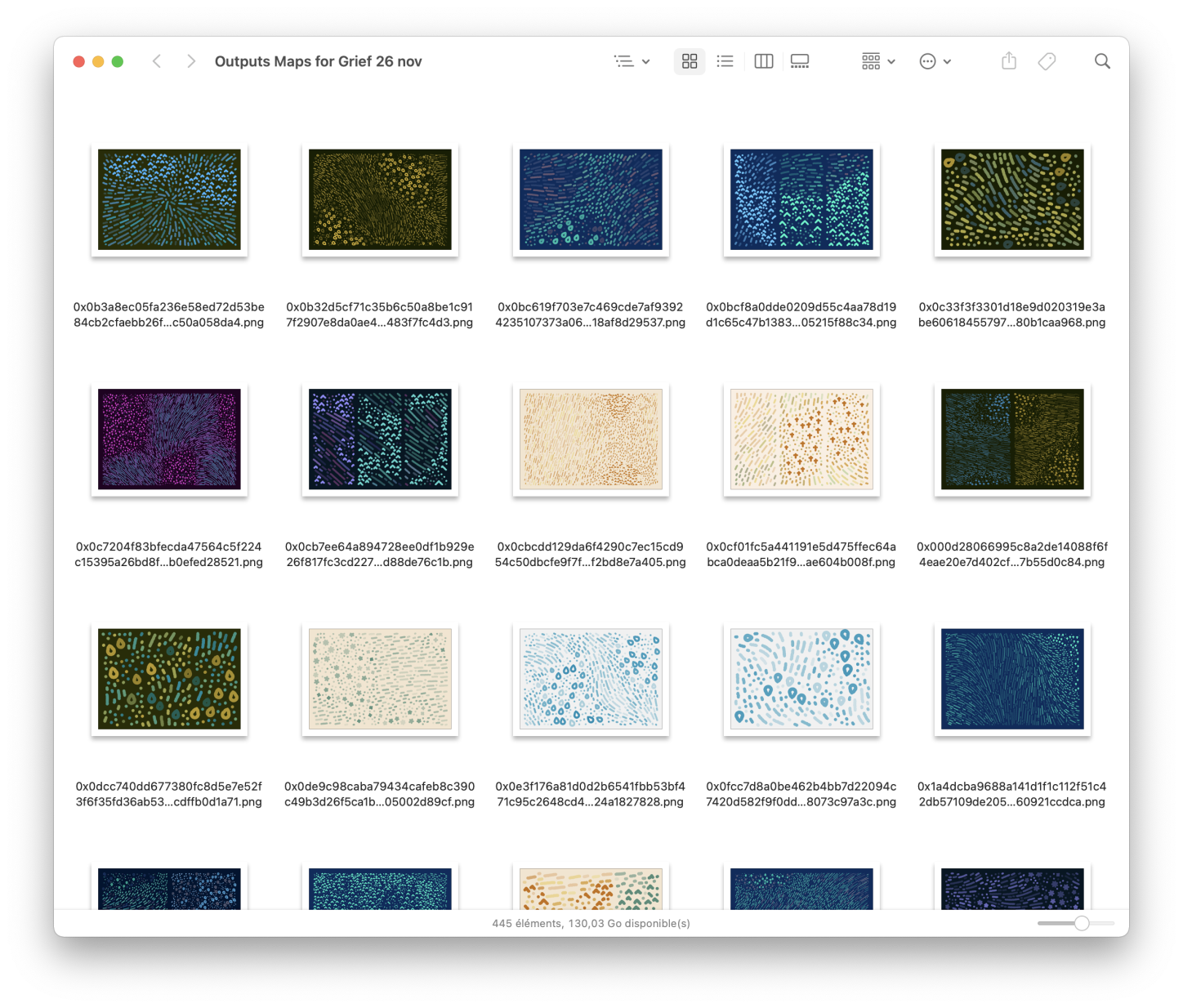Image resolution: width=1183 pixels, height=1008 pixels.
Task: Click the green fullscreen window button
Action: click(118, 61)
